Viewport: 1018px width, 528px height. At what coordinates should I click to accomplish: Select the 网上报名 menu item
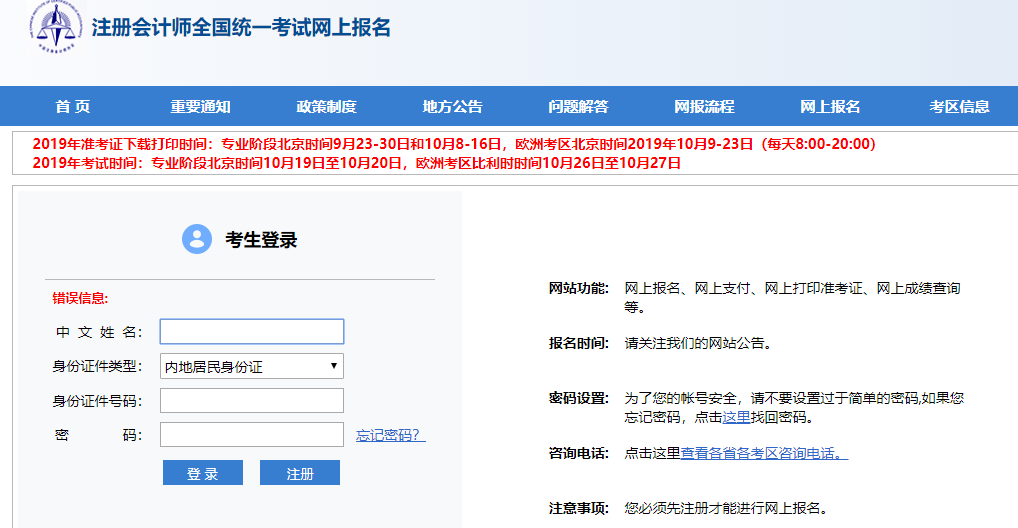click(830, 107)
